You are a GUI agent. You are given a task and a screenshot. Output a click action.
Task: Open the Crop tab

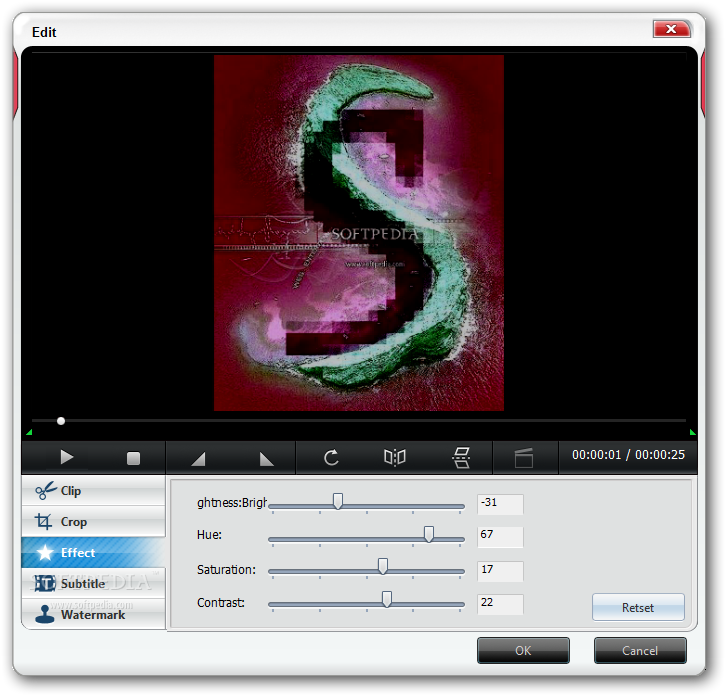[x=93, y=522]
